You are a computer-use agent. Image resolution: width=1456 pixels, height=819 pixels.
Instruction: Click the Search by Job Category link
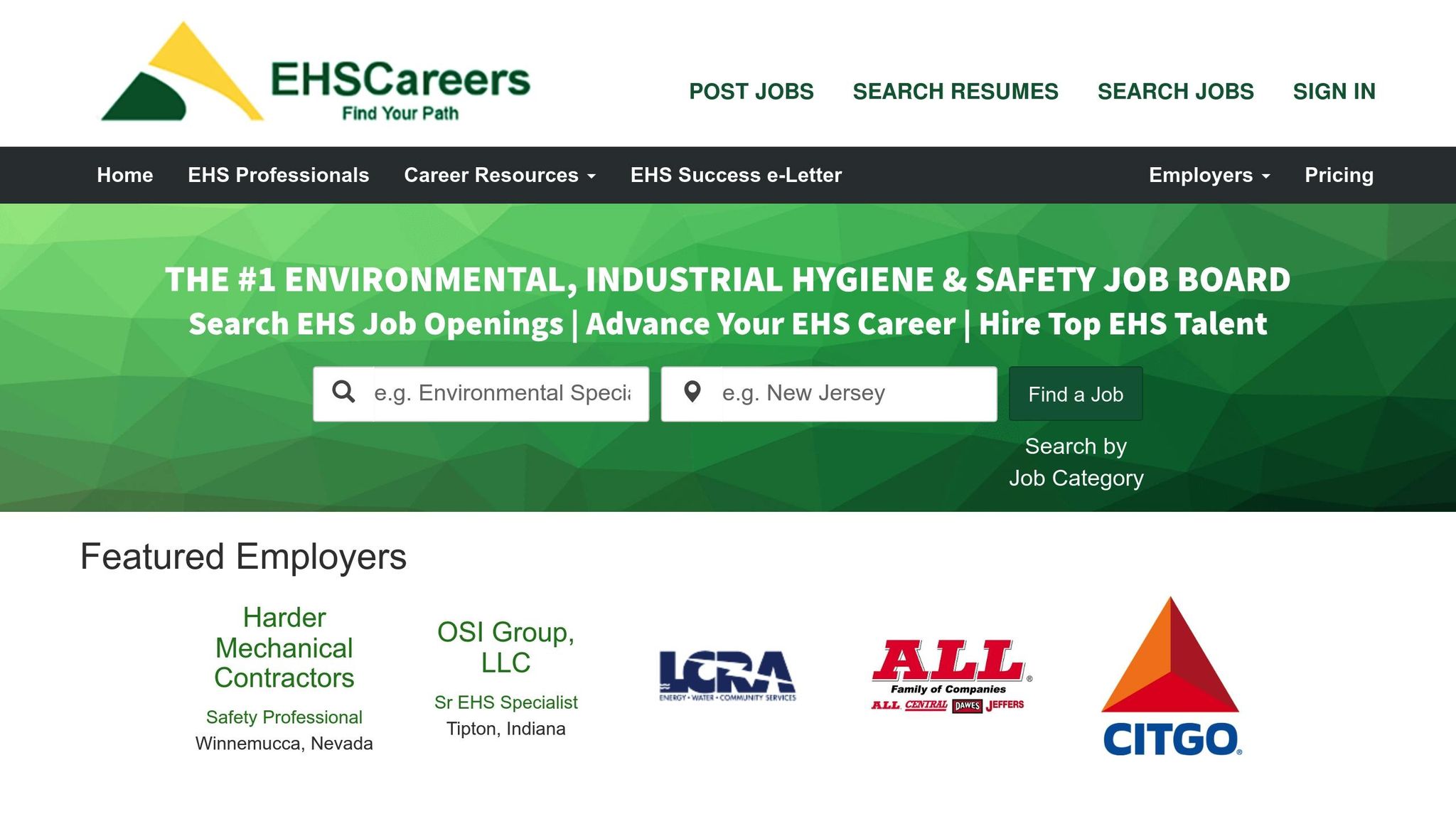(x=1076, y=462)
